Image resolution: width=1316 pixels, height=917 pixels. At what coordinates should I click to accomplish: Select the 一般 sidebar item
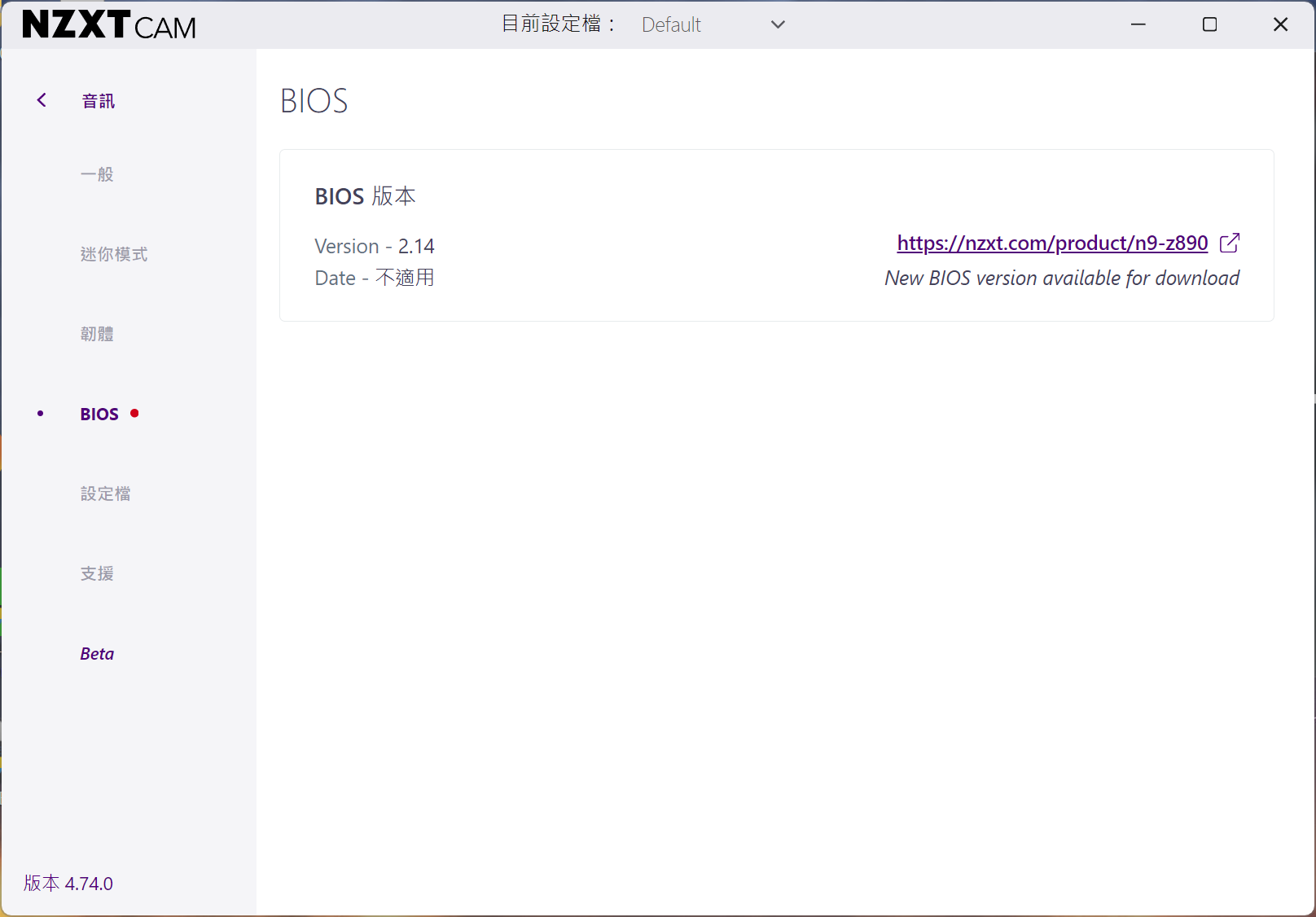click(x=97, y=174)
